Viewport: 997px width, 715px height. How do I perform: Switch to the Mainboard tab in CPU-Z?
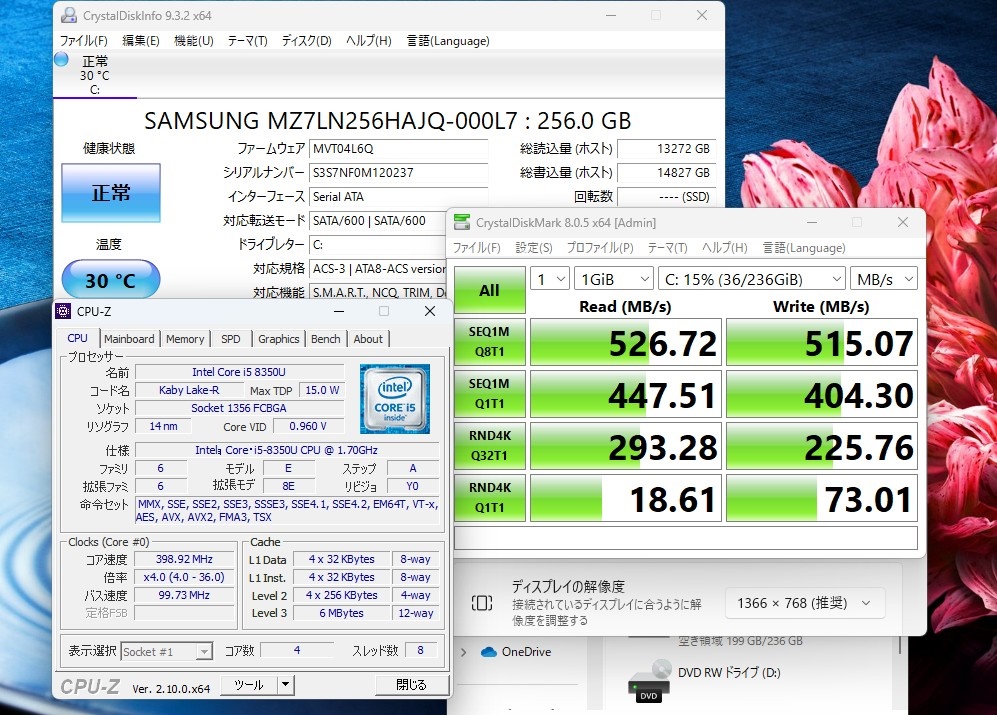click(x=129, y=339)
